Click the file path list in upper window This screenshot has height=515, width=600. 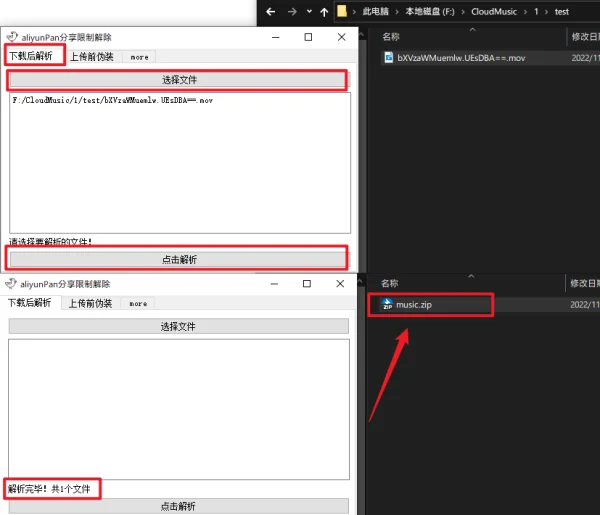[x=180, y=163]
